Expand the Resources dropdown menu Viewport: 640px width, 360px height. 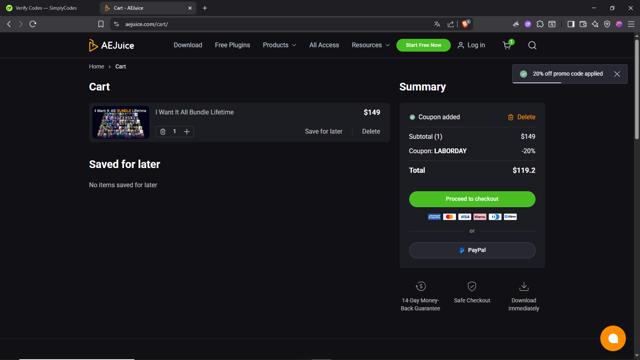371,45
